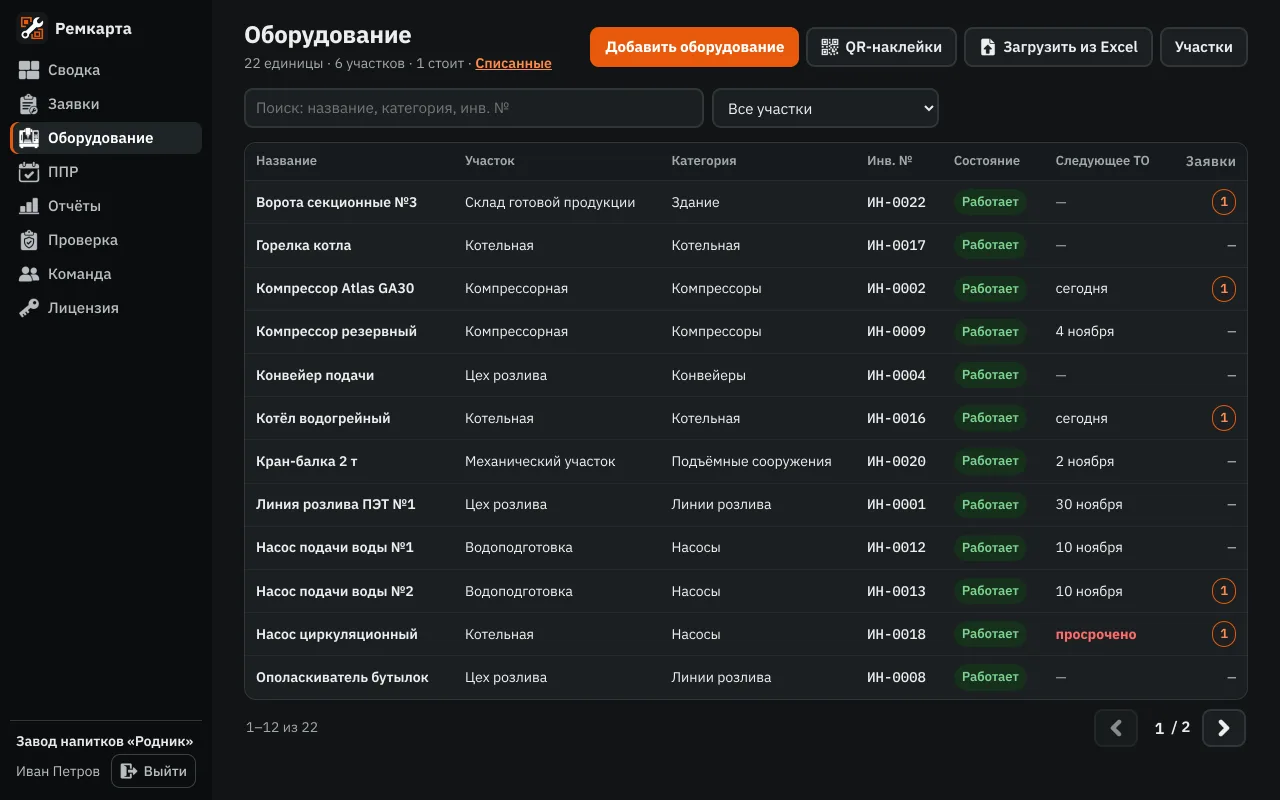Click the equipment search field

474,108
